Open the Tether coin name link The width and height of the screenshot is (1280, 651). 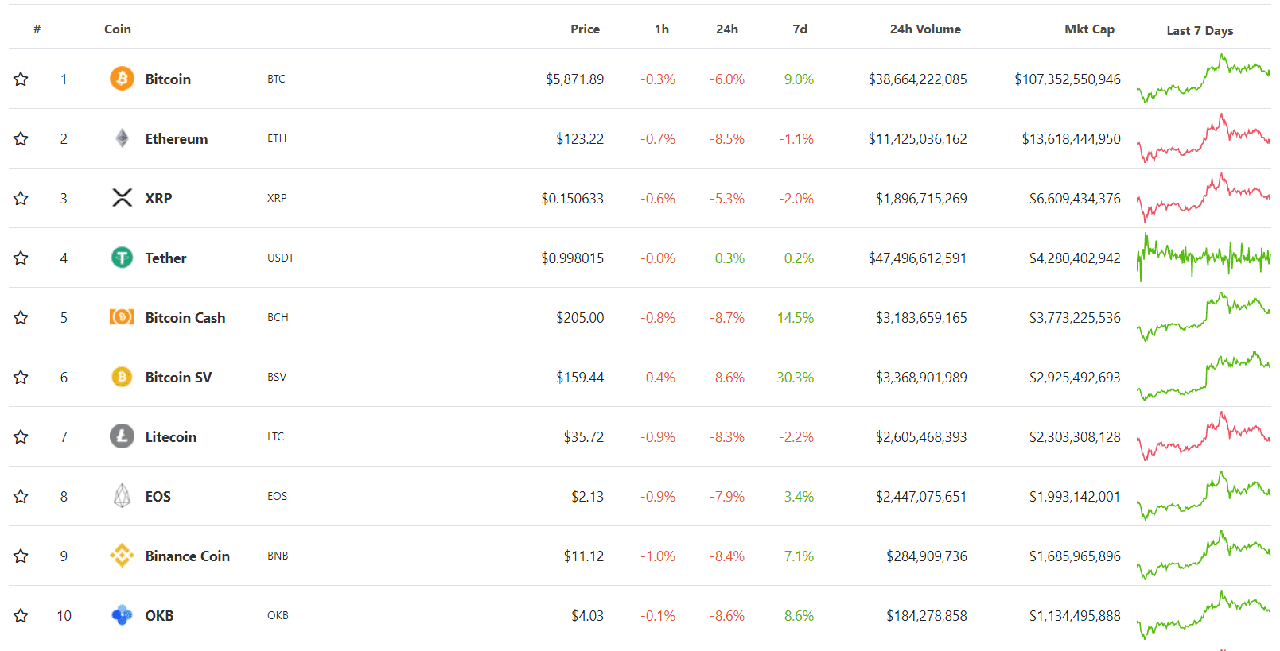[166, 258]
